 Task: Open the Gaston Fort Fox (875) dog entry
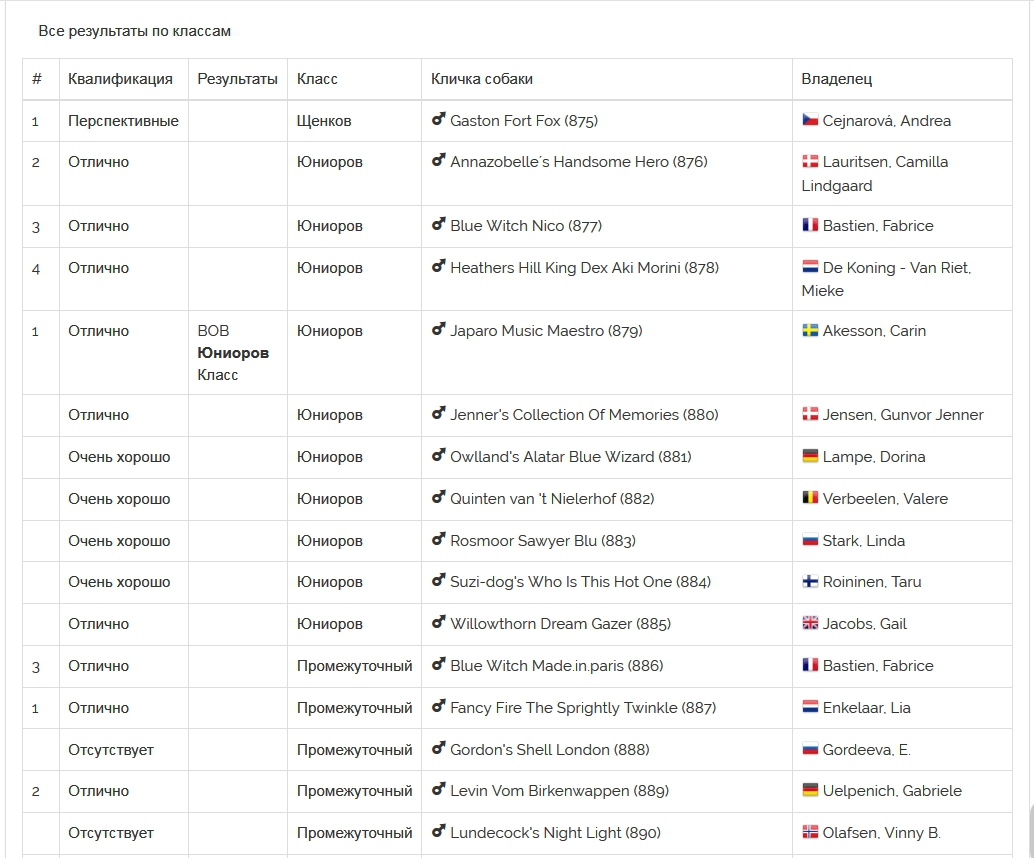click(x=524, y=121)
